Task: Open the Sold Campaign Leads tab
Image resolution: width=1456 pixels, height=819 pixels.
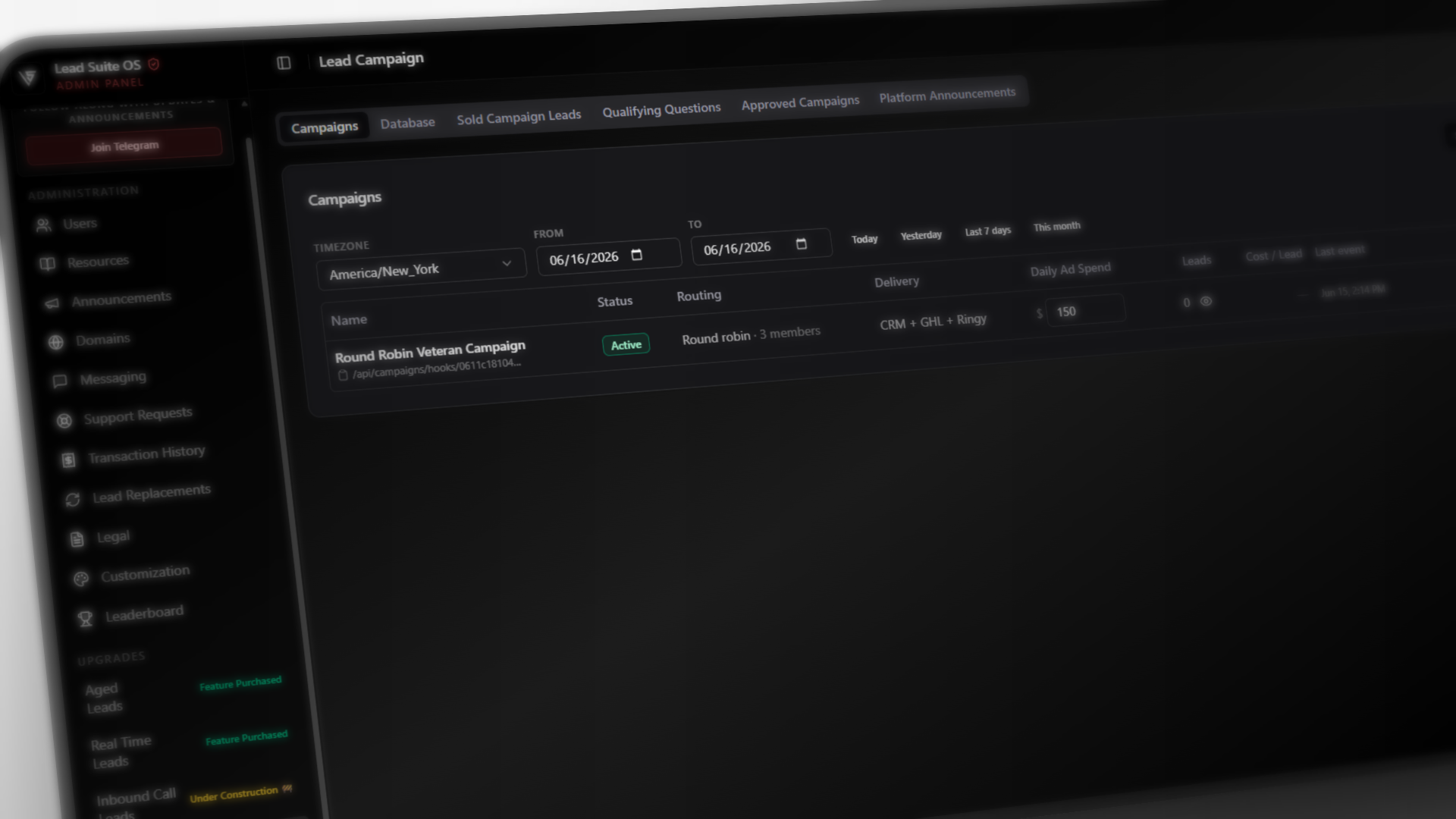Action: pos(519,117)
